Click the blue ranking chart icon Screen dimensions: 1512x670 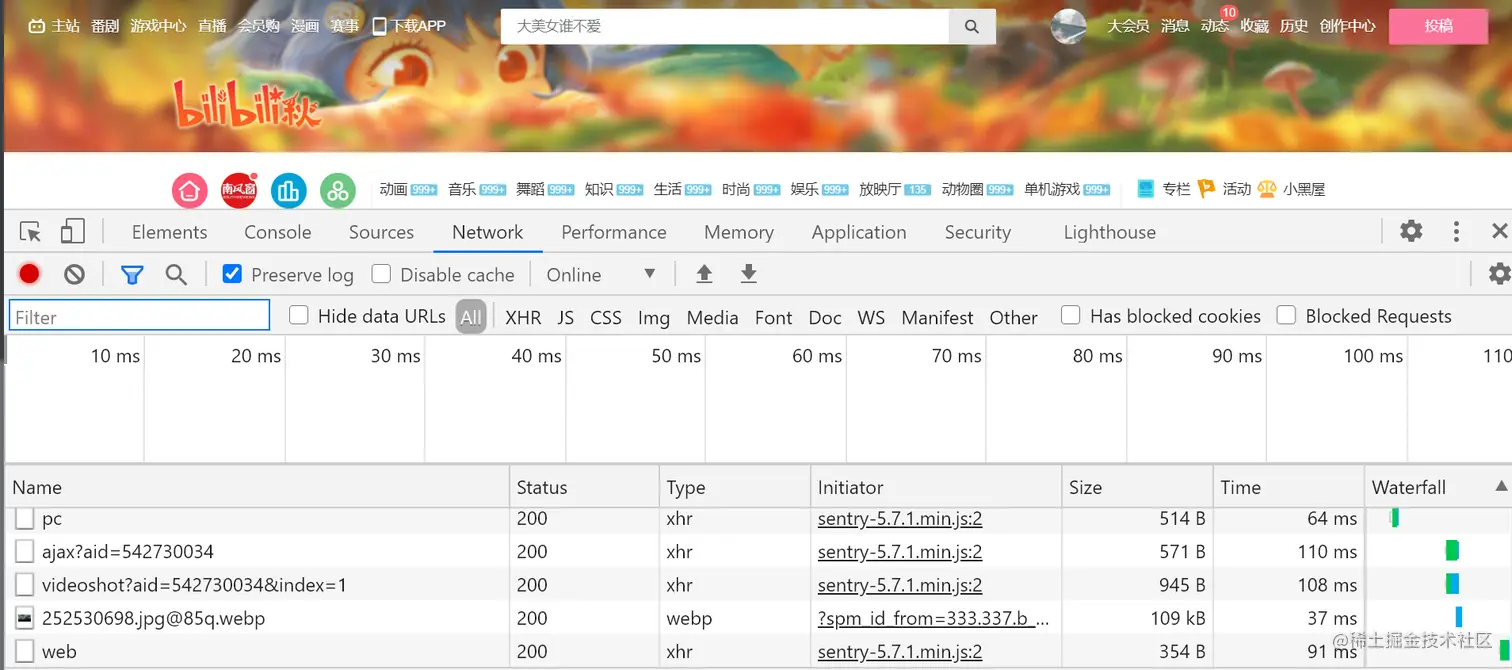288,190
